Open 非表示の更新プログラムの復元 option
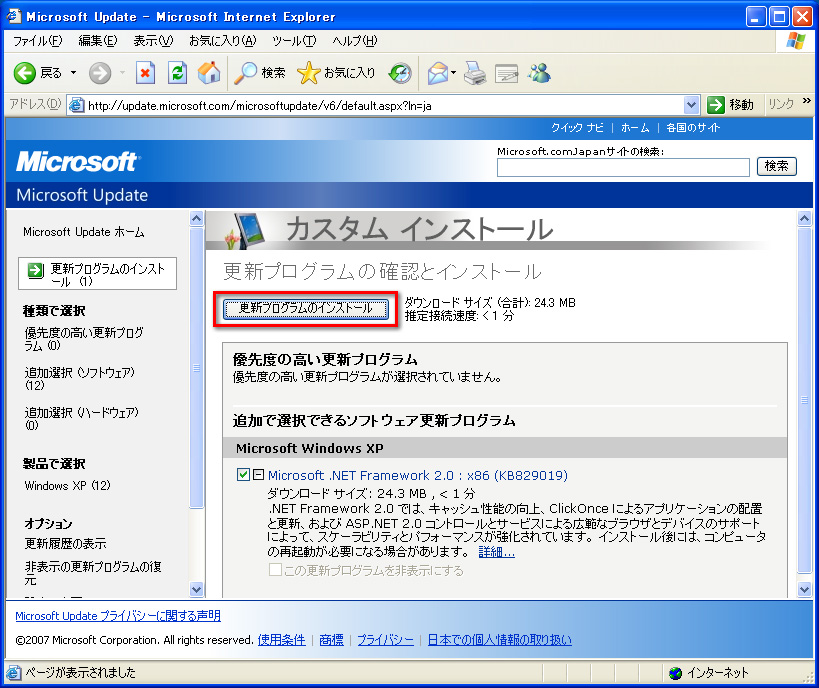The width and height of the screenshot is (819, 688). click(93, 573)
